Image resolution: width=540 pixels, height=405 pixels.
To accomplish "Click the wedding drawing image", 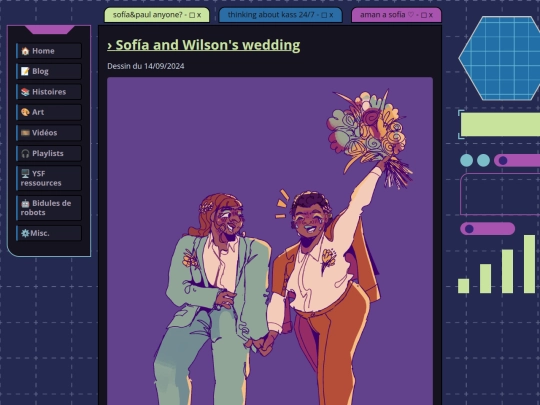I will tap(270, 241).
